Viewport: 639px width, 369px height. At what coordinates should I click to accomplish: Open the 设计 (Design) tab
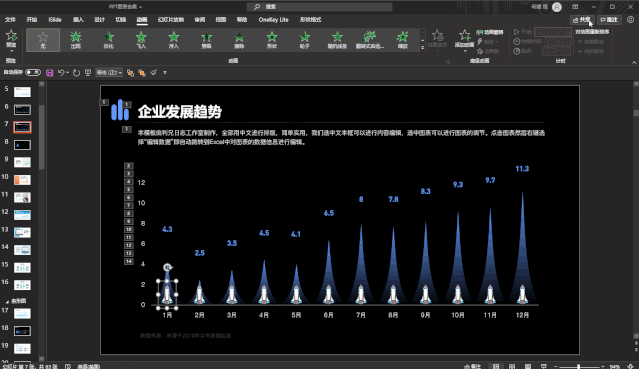99,20
